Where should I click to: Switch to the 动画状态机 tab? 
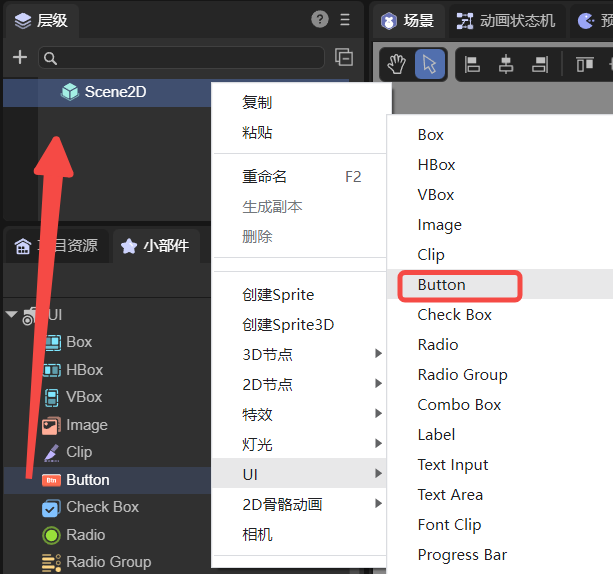506,20
